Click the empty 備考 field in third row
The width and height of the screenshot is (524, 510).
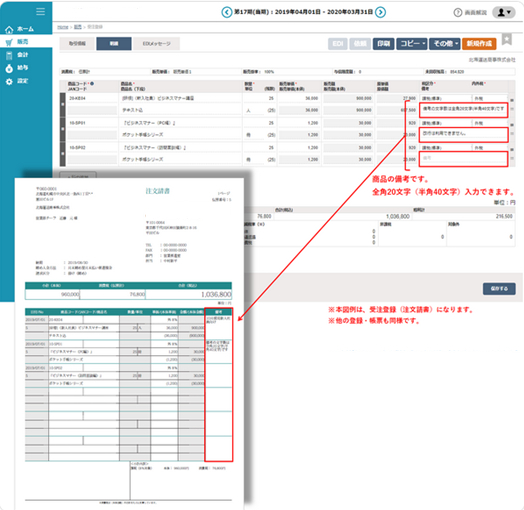(x=463, y=159)
